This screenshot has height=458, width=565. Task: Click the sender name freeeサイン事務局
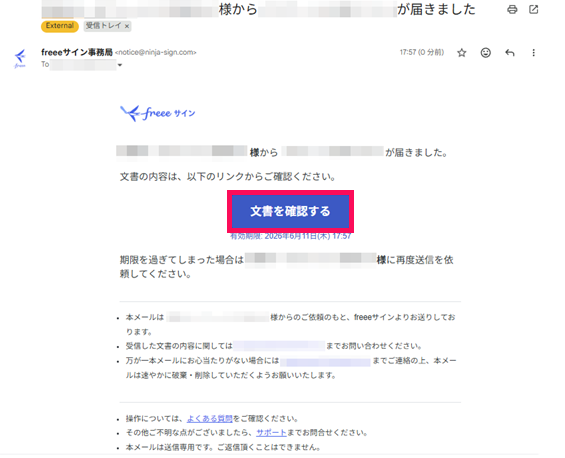pyautogui.click(x=77, y=52)
